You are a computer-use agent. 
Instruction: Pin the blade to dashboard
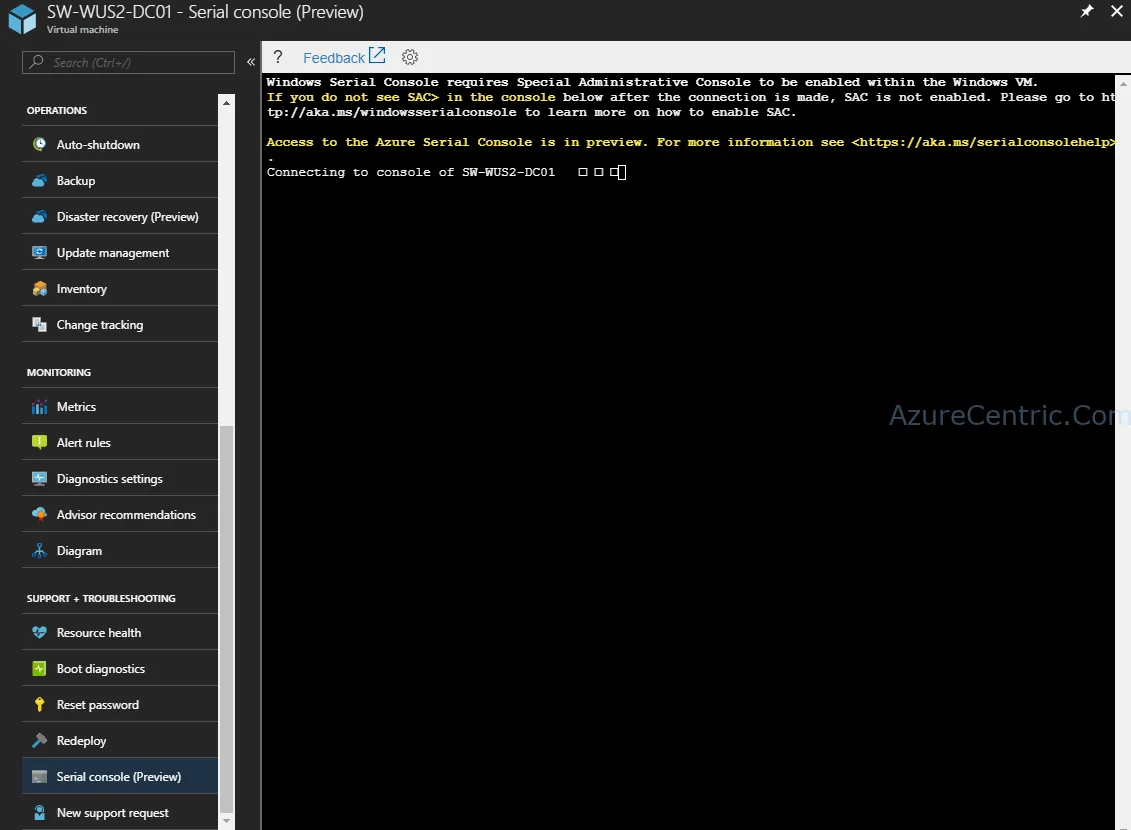tap(1086, 11)
